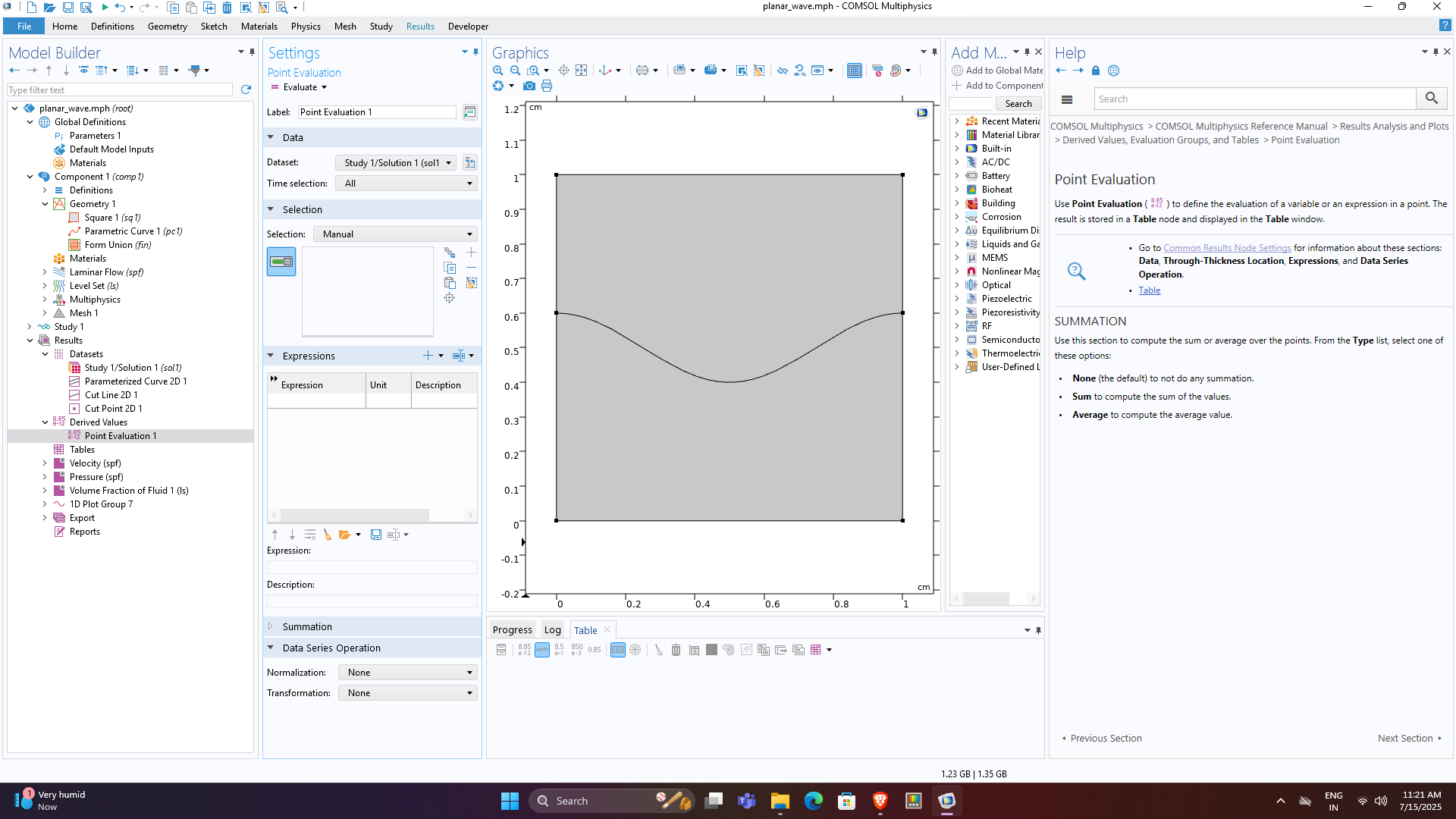Open the Time selection dropdown

(x=407, y=184)
